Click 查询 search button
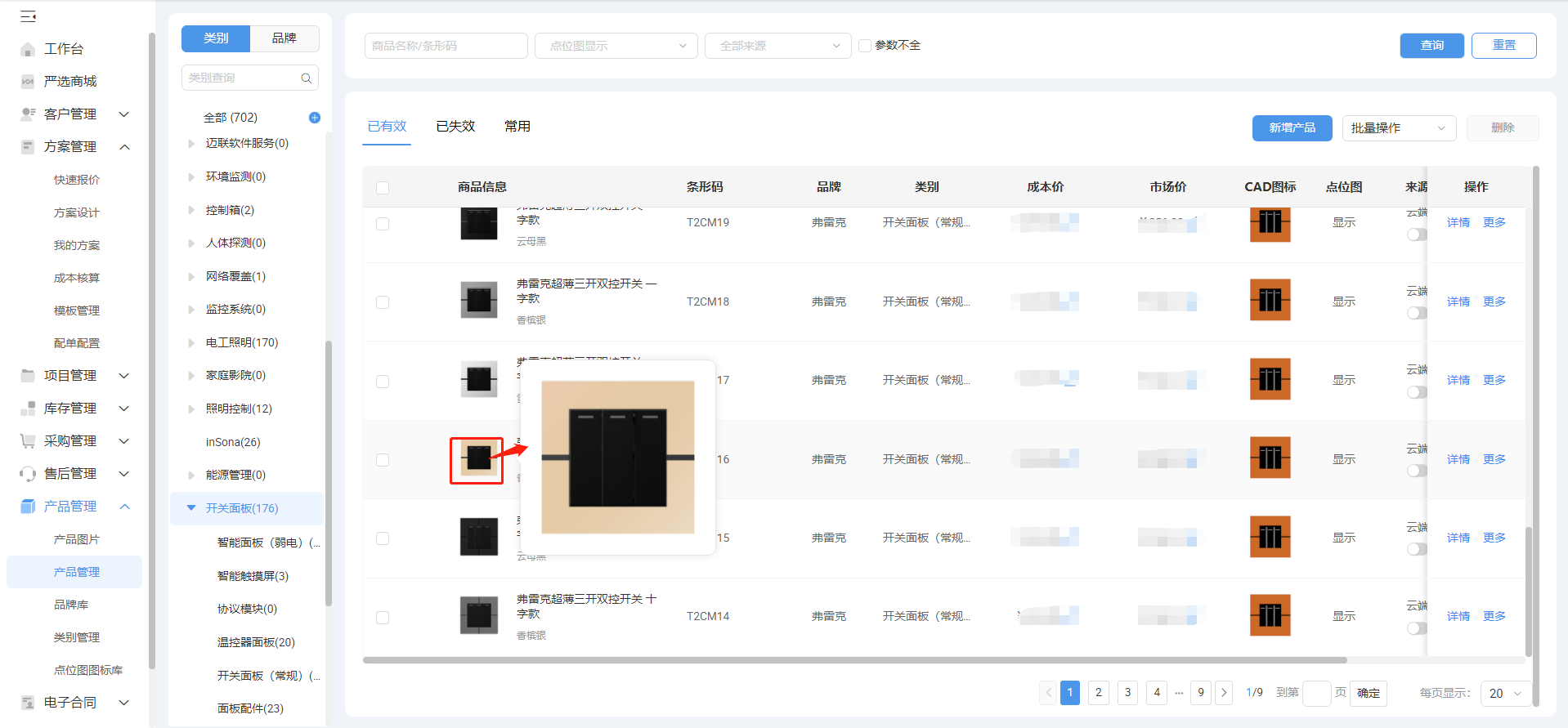The width and height of the screenshot is (1568, 728). click(x=1431, y=46)
